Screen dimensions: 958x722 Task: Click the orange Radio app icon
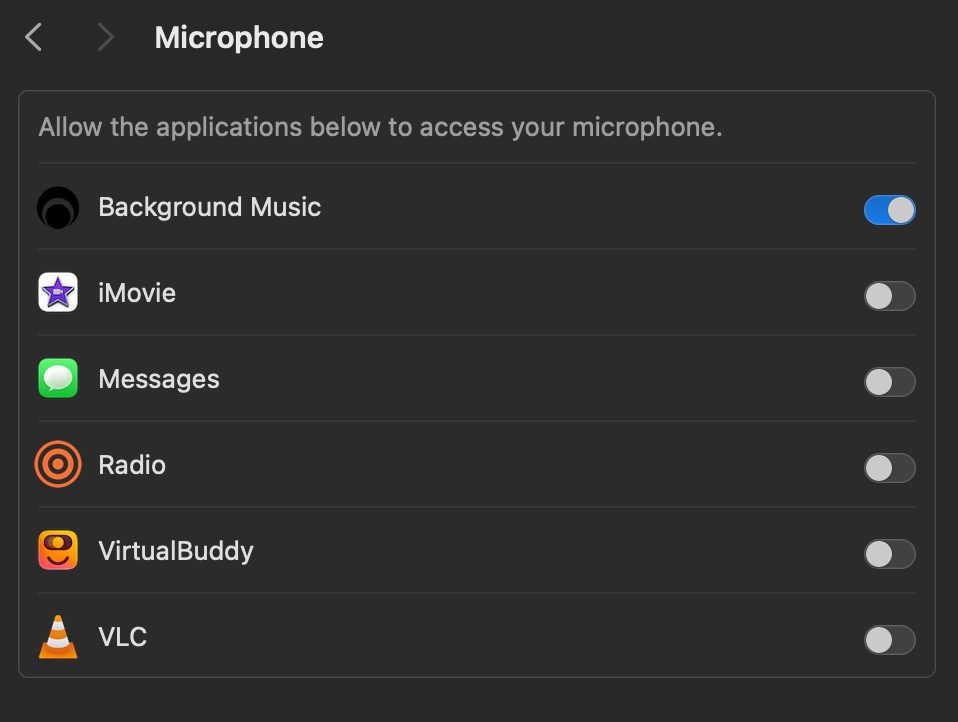point(58,465)
